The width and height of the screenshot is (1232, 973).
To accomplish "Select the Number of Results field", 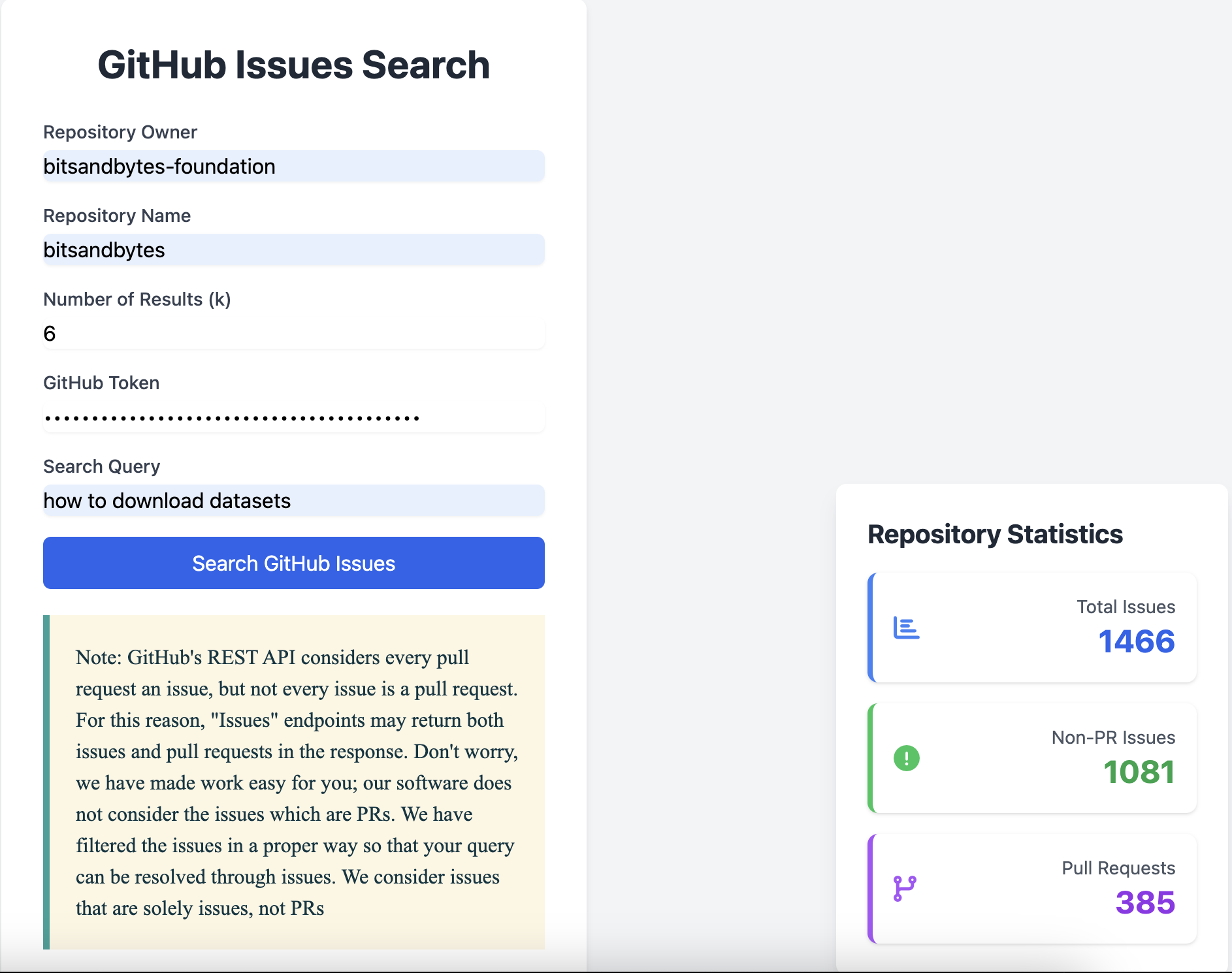I will 294,334.
